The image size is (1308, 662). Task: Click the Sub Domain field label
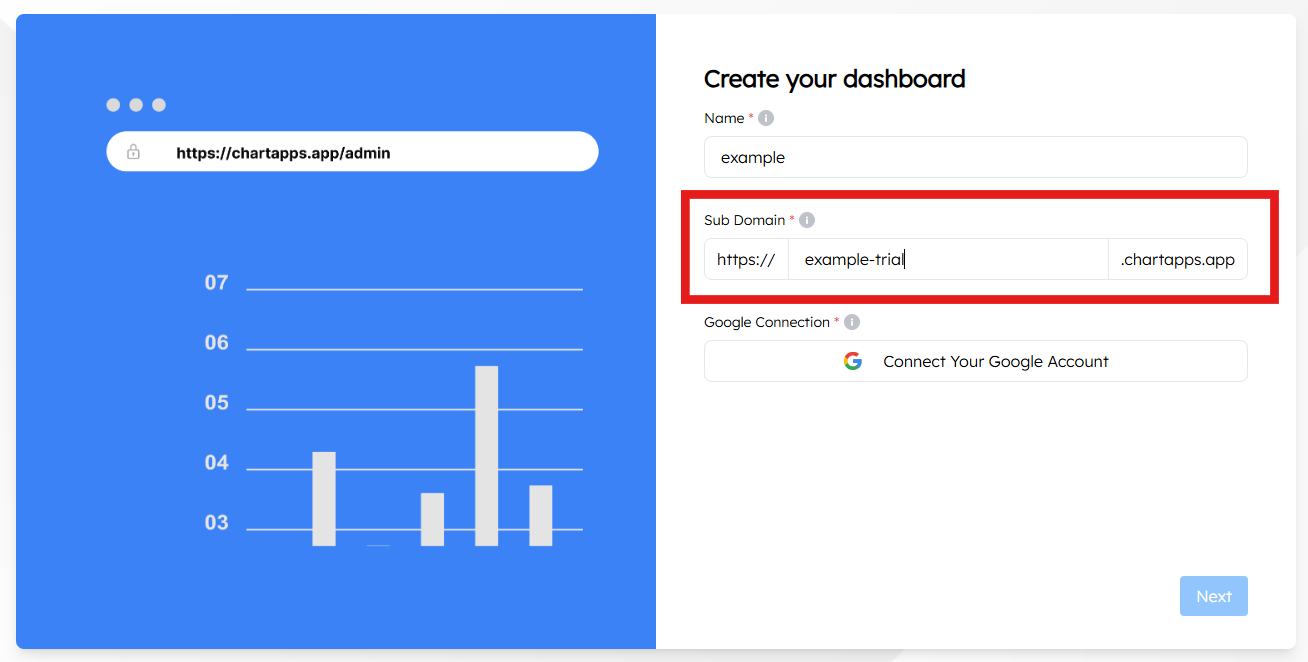pos(745,220)
